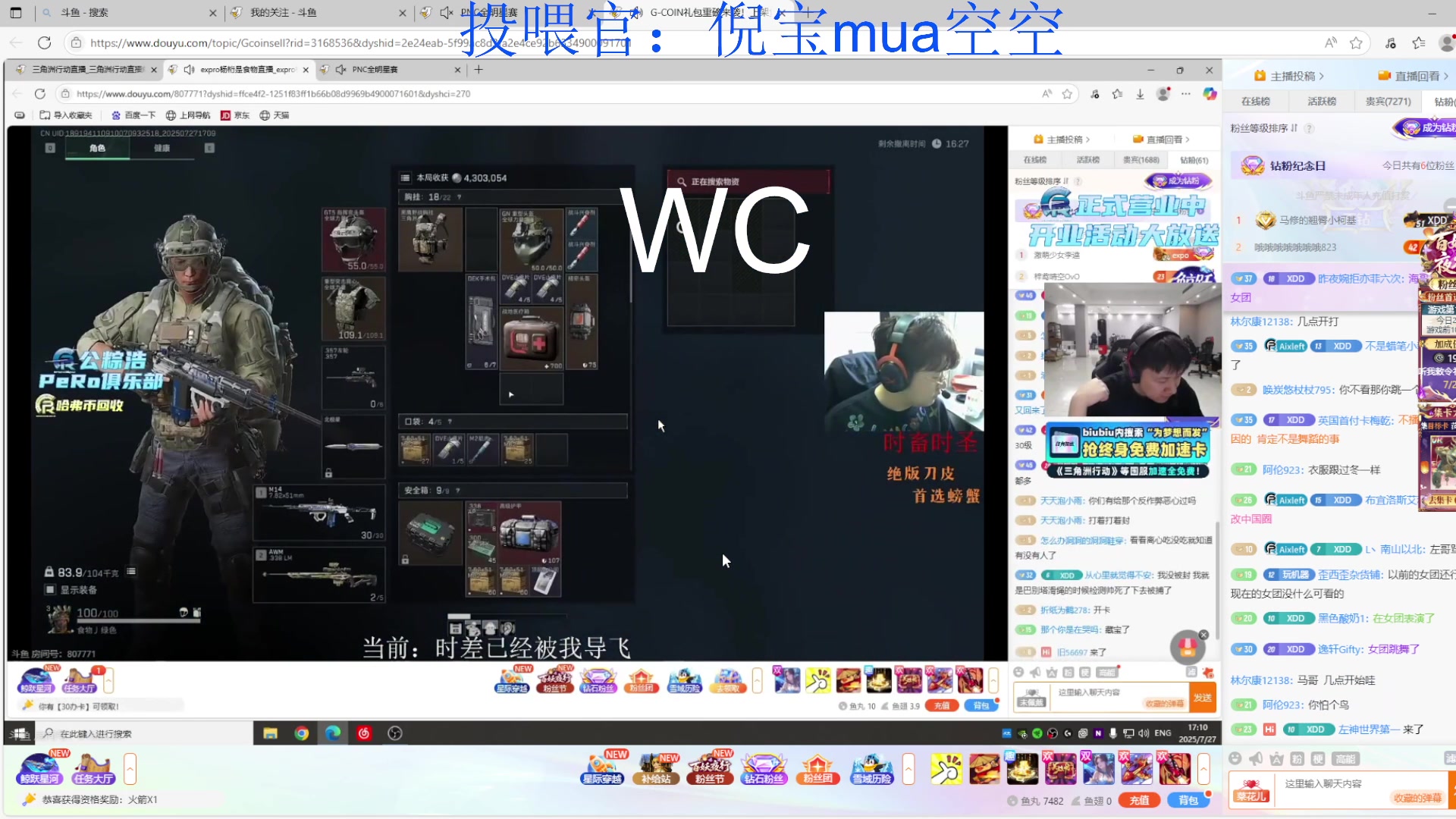
Task: Expand the outer gift bar up-arrow at its right end
Action: pyautogui.click(x=1203, y=769)
